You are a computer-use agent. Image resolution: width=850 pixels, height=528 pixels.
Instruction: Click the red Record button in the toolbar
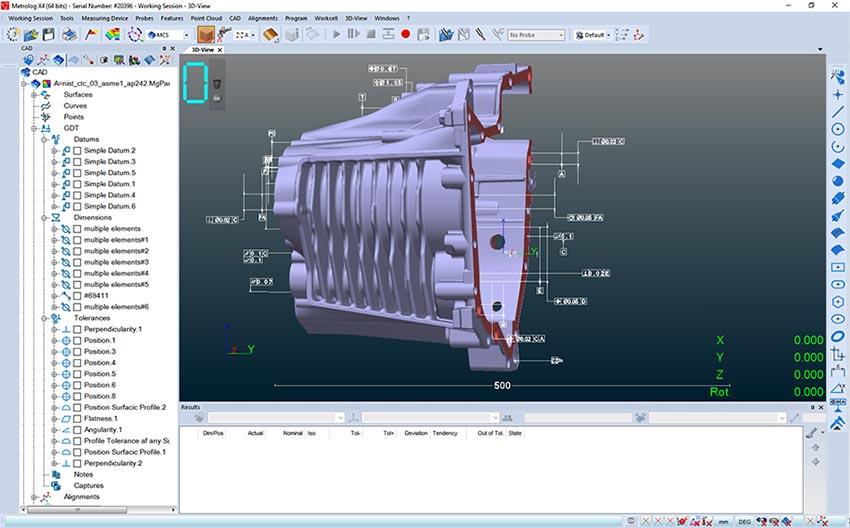[x=406, y=34]
